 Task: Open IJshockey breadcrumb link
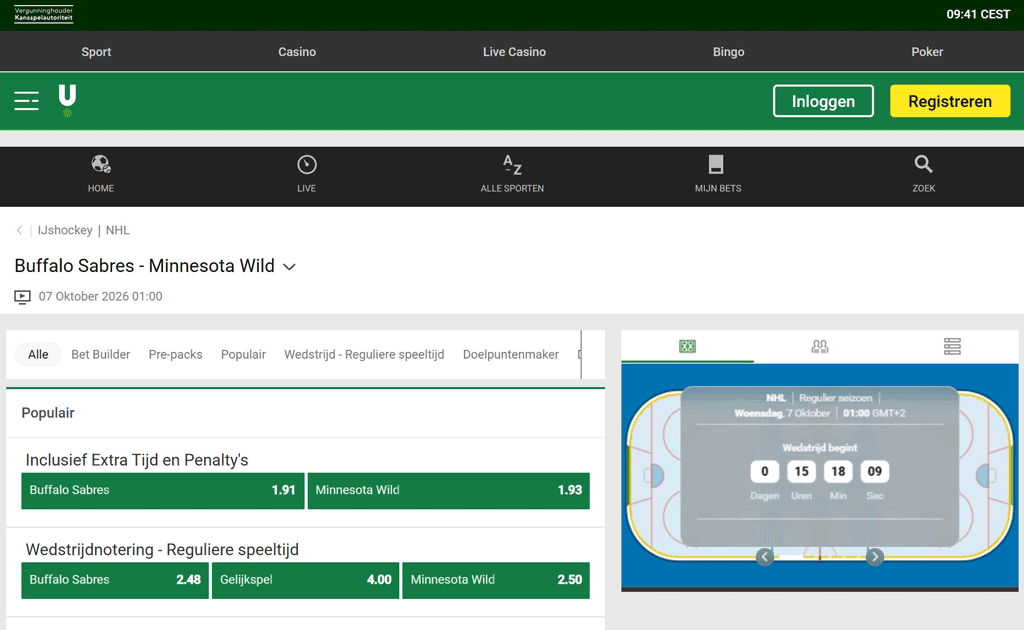(65, 230)
